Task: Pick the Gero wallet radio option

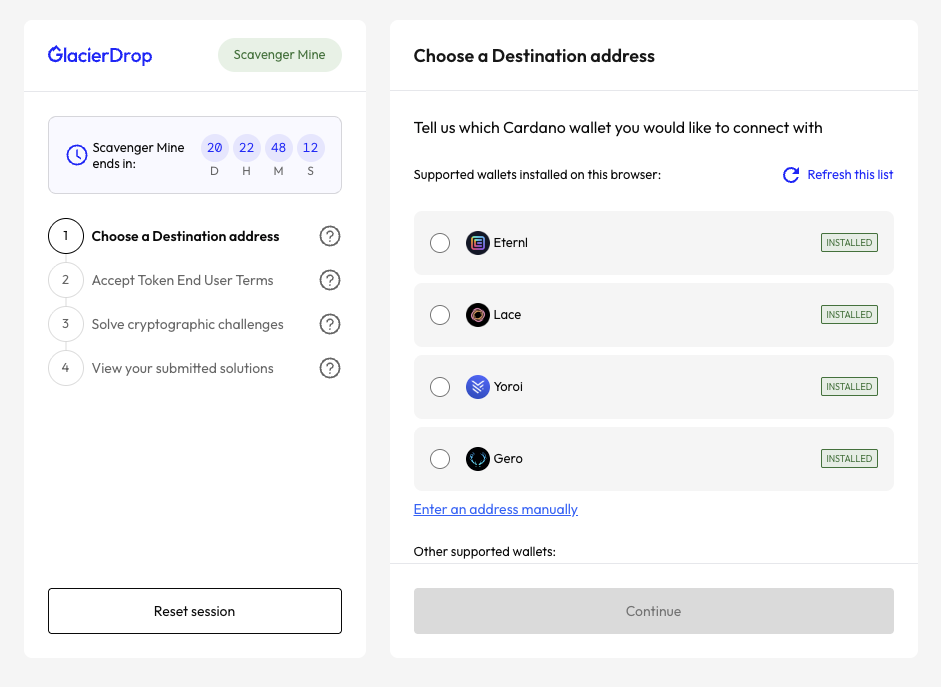Action: [x=440, y=459]
